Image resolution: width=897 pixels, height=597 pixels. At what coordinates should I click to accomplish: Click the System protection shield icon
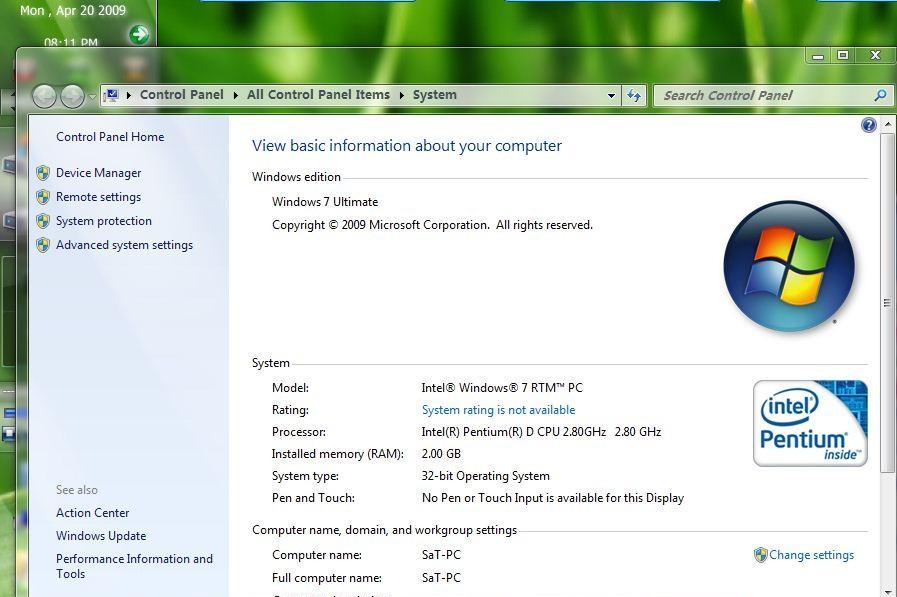pos(43,221)
